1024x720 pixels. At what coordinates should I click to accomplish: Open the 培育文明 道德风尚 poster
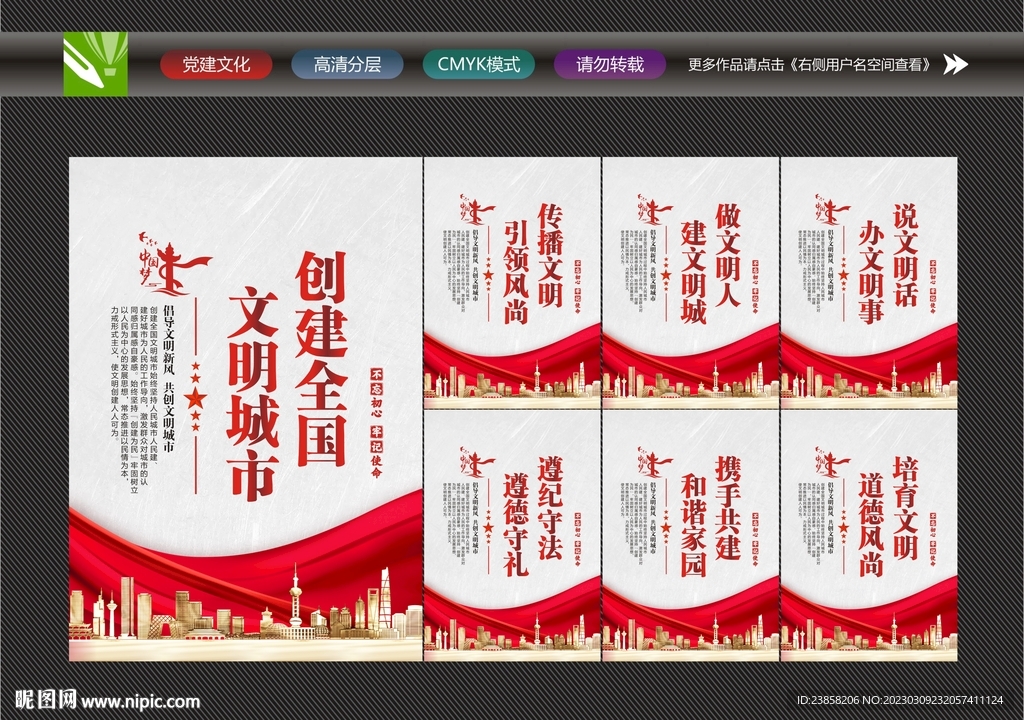click(869, 536)
